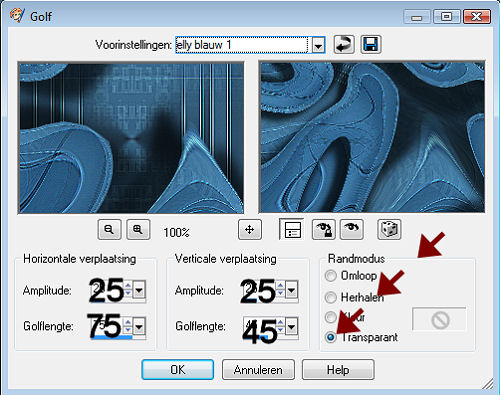Click the Annuleren button
Screen dimensions: 500x395
pyautogui.click(x=258, y=370)
